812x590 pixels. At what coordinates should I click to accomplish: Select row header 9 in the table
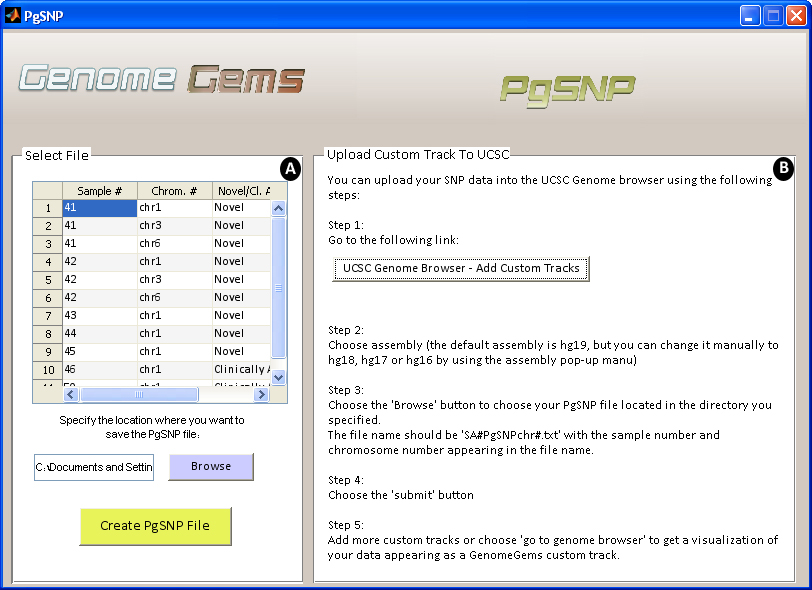(48, 352)
